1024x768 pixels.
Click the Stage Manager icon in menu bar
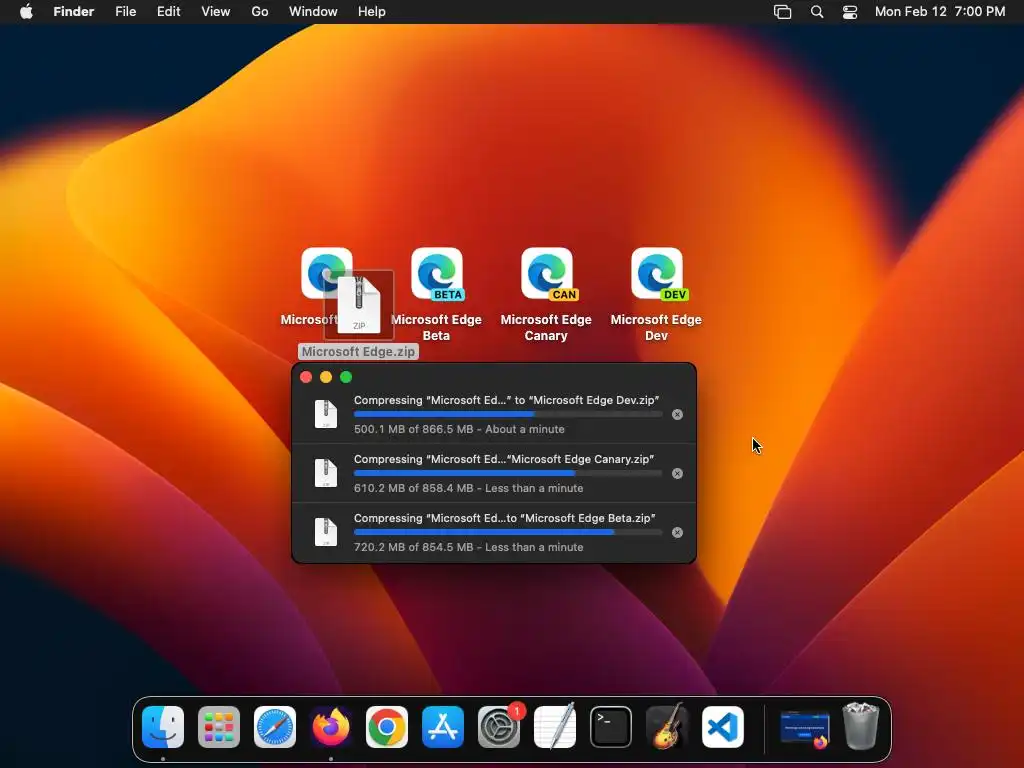[x=782, y=12]
